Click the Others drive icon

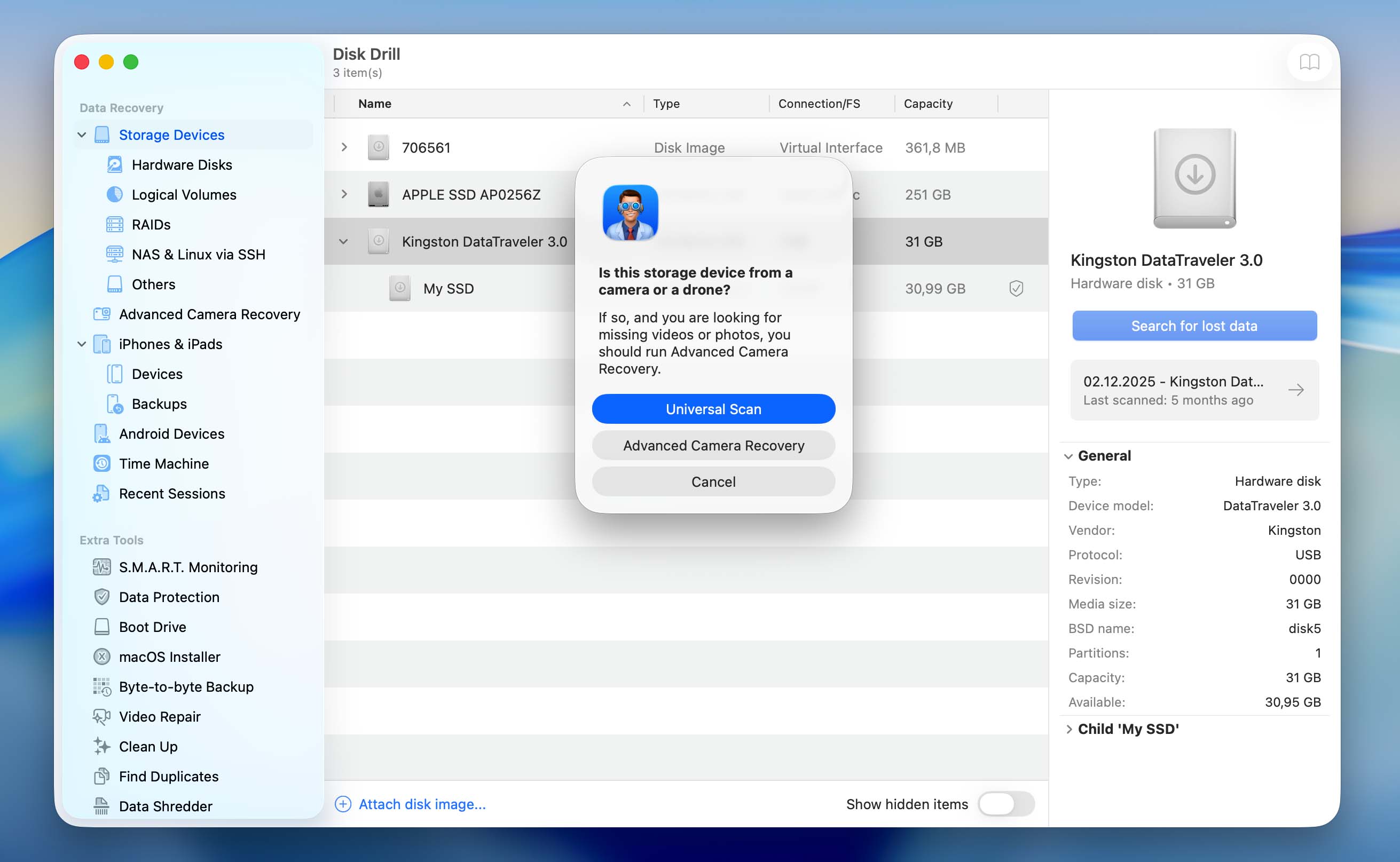point(115,284)
